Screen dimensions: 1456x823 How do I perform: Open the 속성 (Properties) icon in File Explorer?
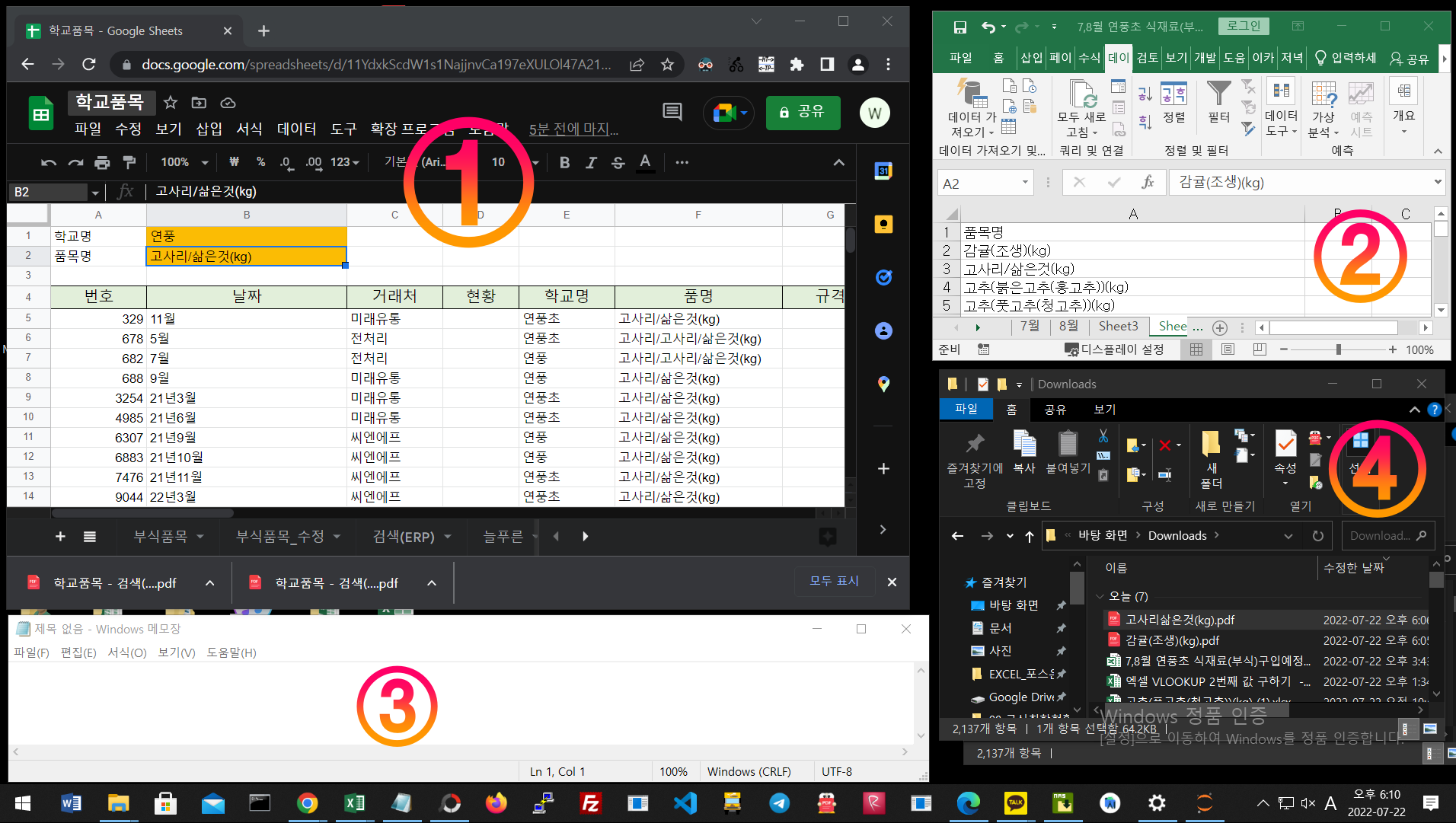tap(1285, 453)
